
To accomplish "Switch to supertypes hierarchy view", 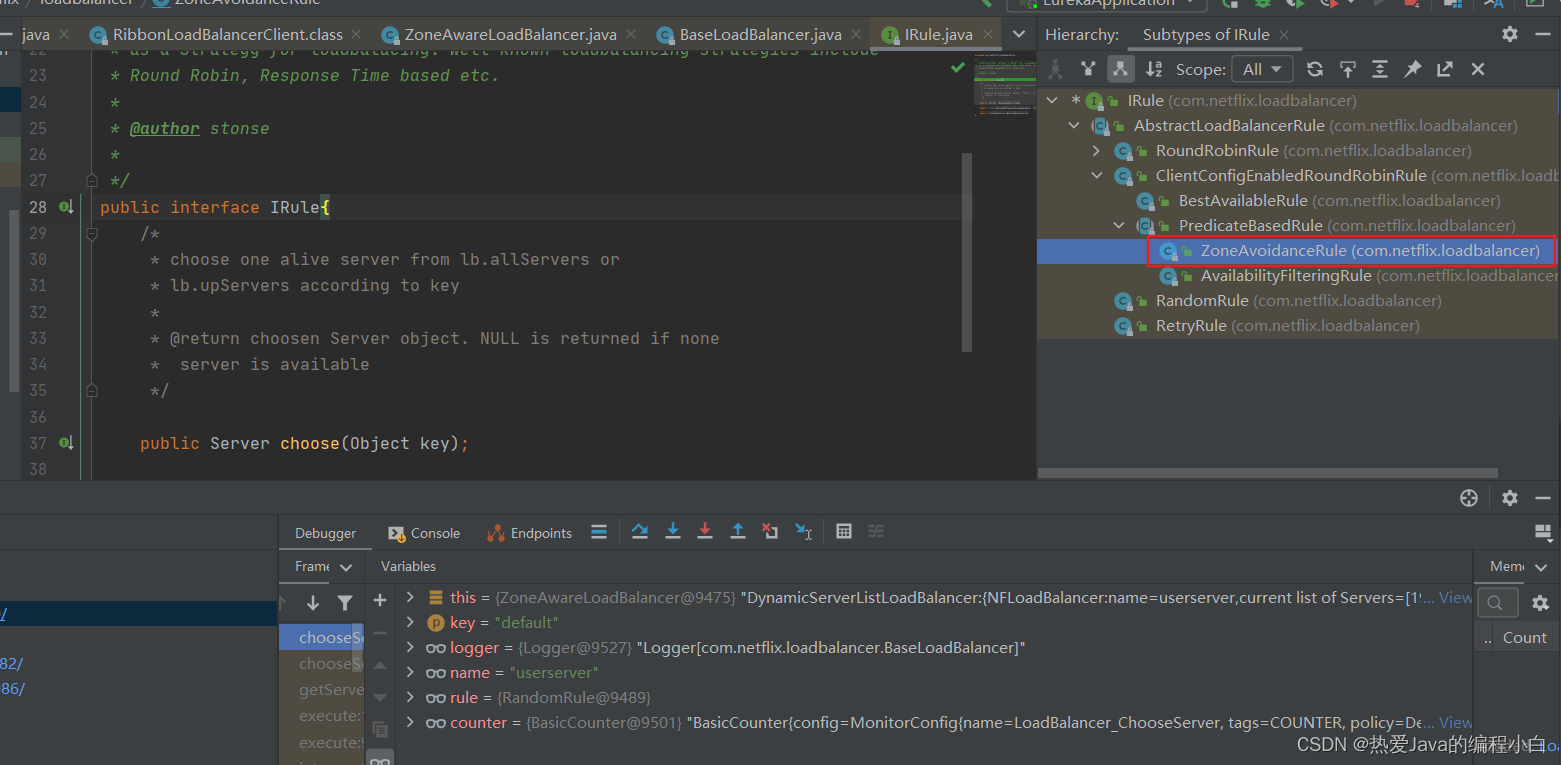I will (x=1088, y=69).
